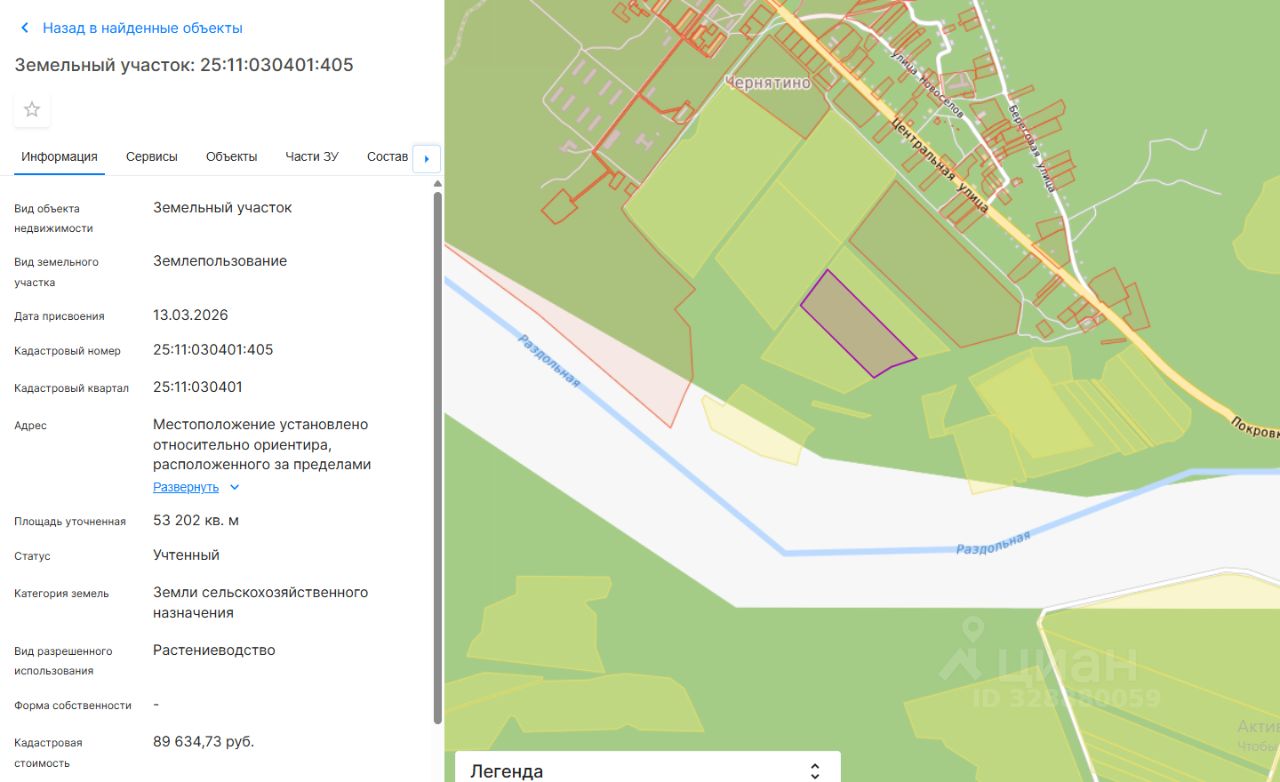Image resolution: width=1280 pixels, height=782 pixels.
Task: Click the info panel vertical scrollbar
Action: click(437, 457)
